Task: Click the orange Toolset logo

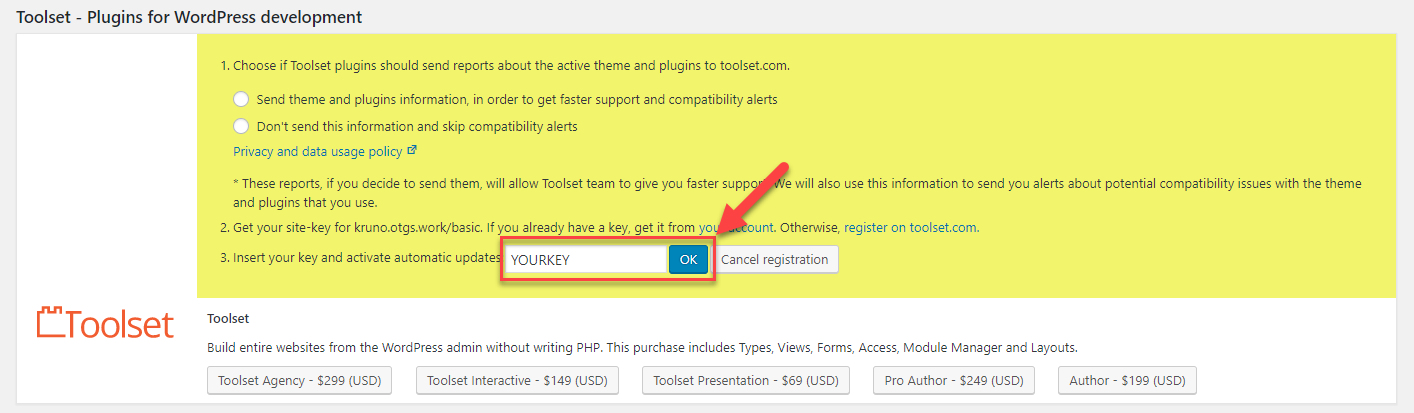Action: (105, 323)
